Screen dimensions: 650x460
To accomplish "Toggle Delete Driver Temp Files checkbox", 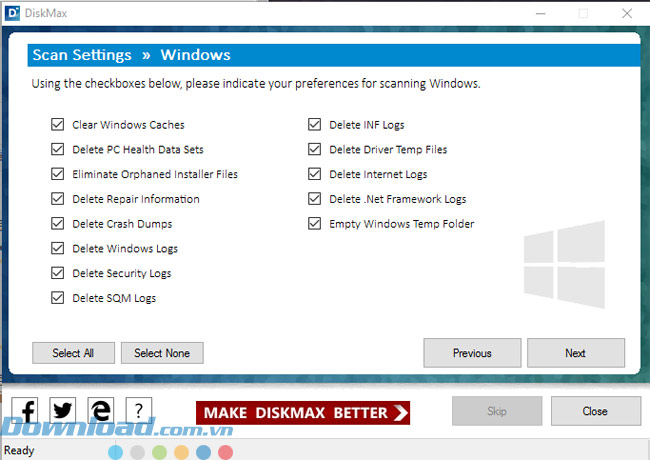I will pyautogui.click(x=315, y=149).
